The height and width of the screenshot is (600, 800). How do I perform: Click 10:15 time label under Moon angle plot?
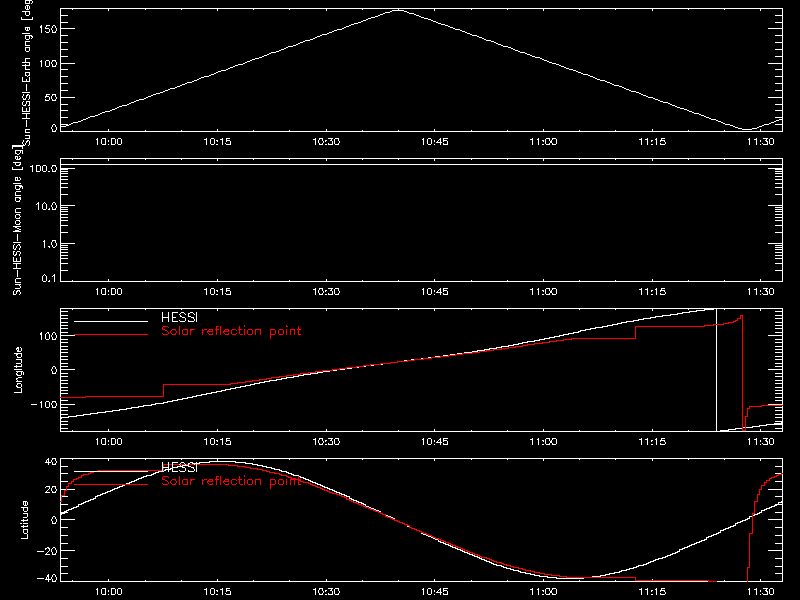pyautogui.click(x=217, y=292)
